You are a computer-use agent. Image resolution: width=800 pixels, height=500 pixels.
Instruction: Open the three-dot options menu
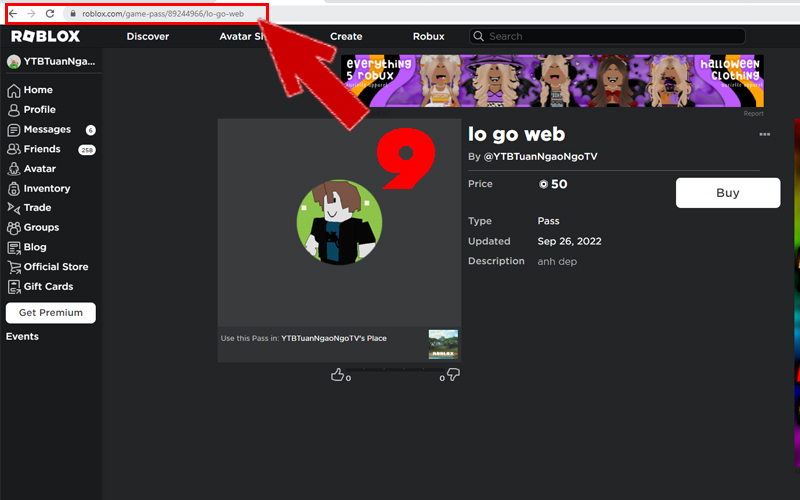(x=764, y=135)
